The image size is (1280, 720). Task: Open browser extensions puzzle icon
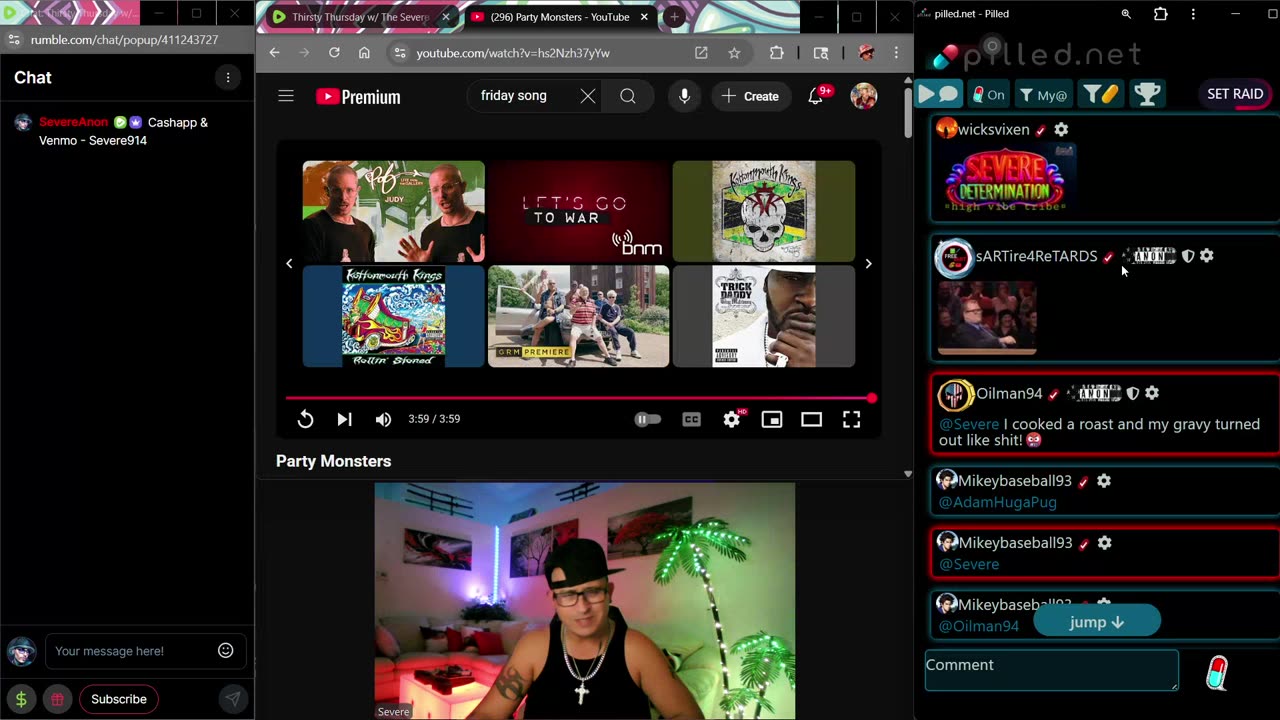(x=777, y=53)
